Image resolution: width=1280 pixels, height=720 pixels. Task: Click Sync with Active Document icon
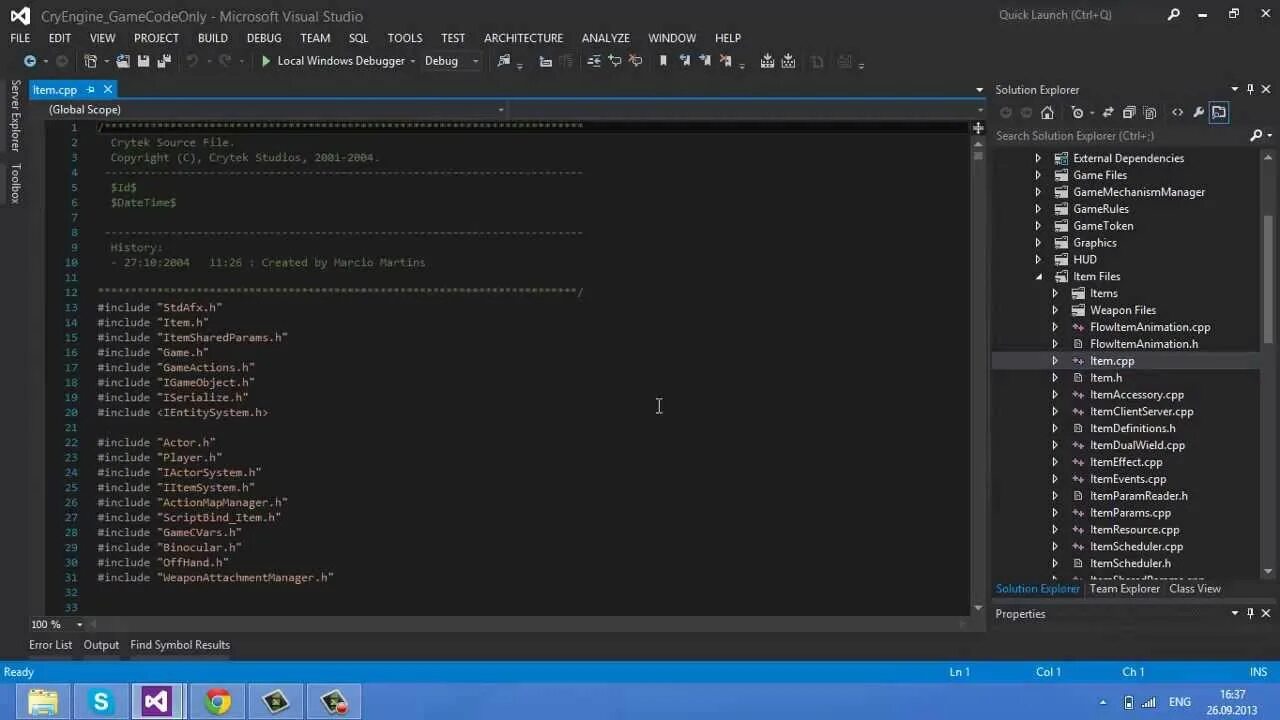coord(1109,113)
